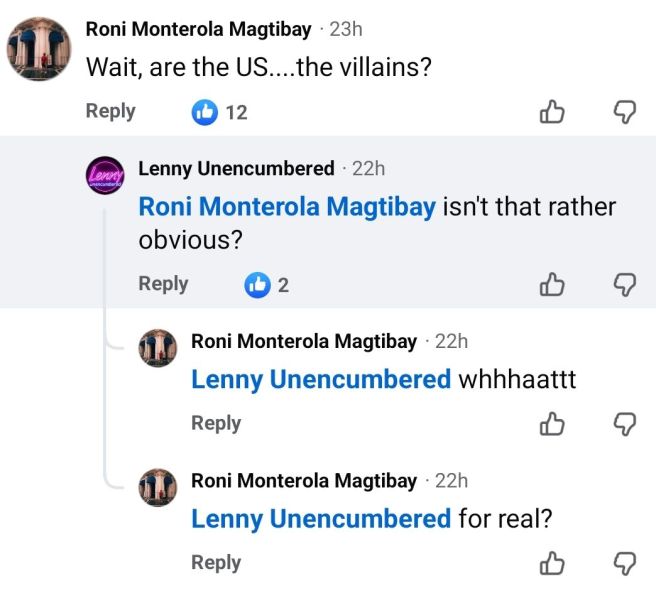Open Lenny Unencumbered mention in "for real?" reply
656x598 pixels.
click(320, 519)
